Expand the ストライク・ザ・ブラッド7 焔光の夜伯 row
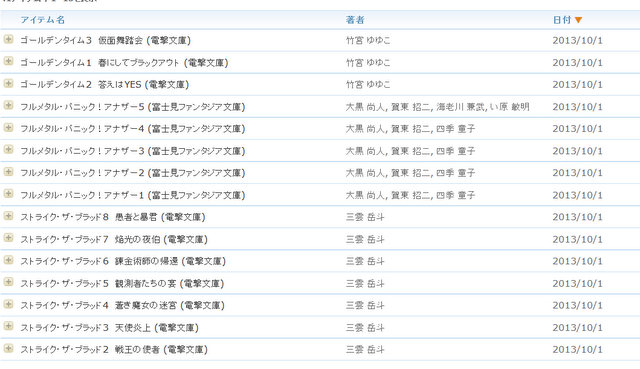Screen dimensions: 640x369 point(8,238)
